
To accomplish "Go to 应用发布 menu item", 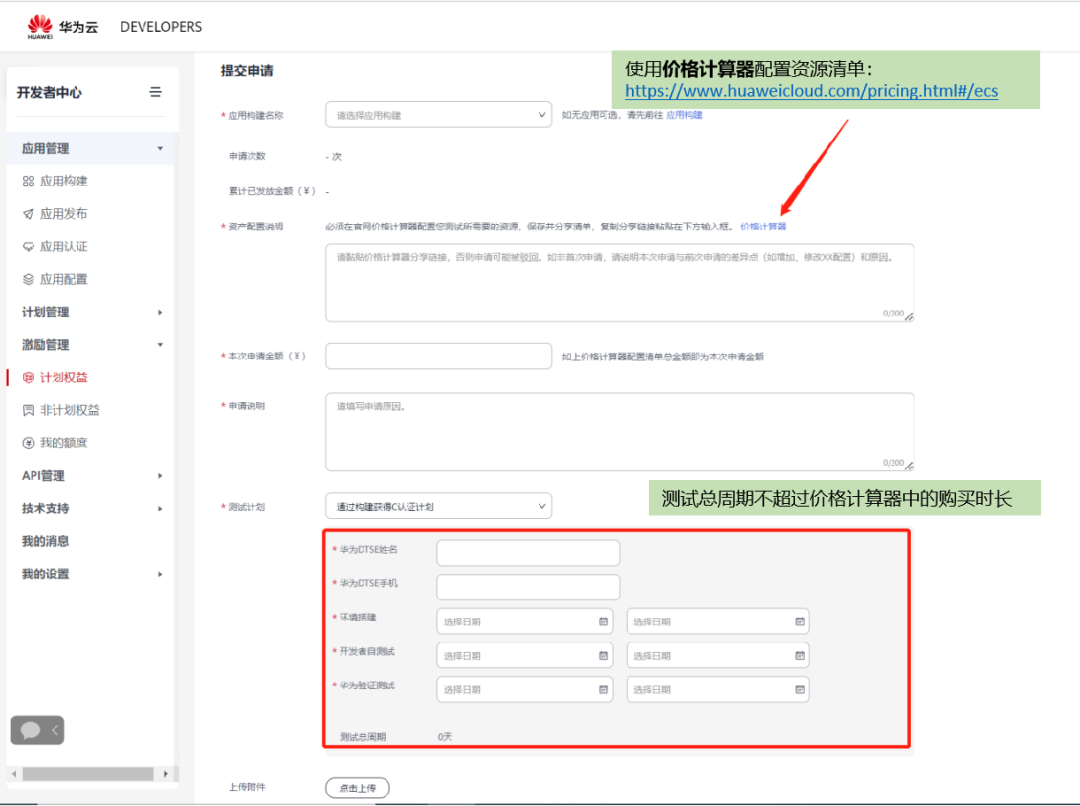I will [63, 214].
